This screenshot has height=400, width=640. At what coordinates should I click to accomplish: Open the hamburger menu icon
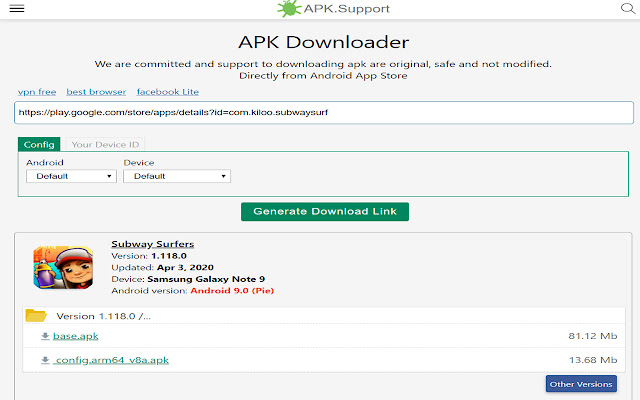tap(17, 9)
